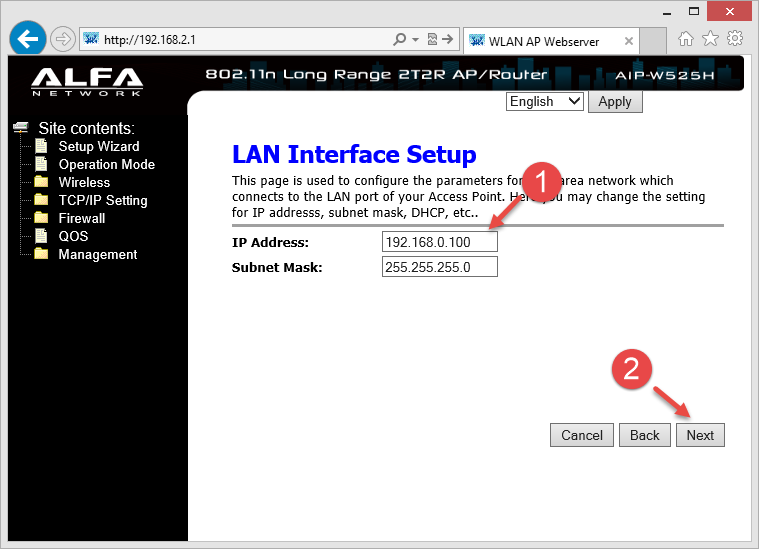Click the browser back arrow button
The width and height of the screenshot is (759, 549).
pos(28,38)
